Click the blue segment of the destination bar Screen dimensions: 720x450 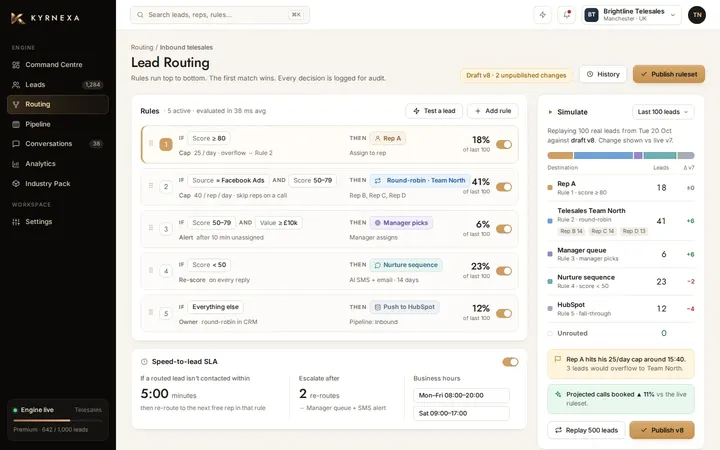(x=603, y=156)
